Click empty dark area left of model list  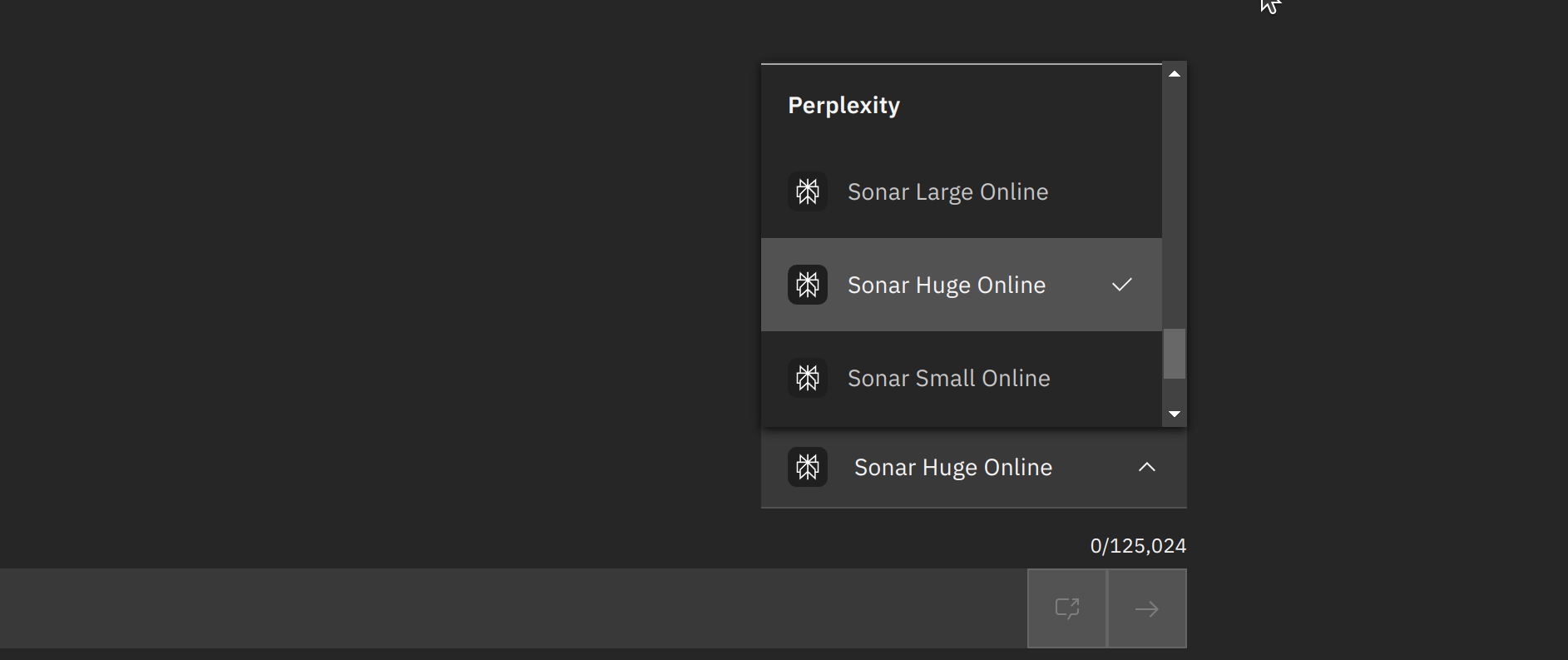pyautogui.click(x=374, y=250)
